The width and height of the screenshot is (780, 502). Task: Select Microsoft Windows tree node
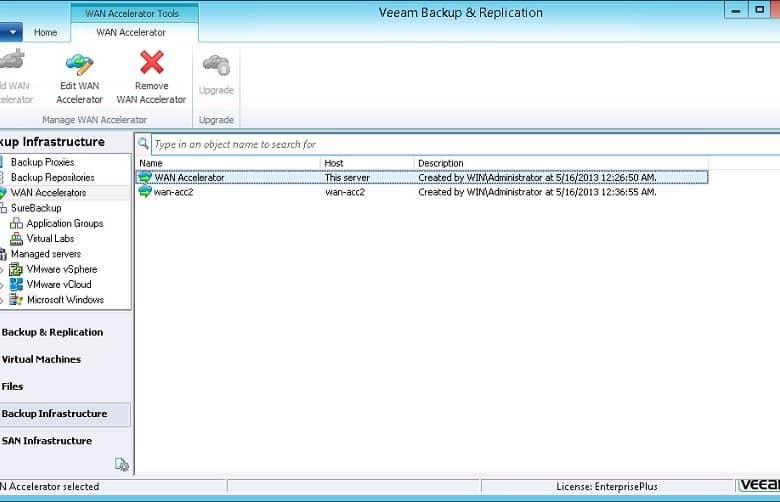65,300
